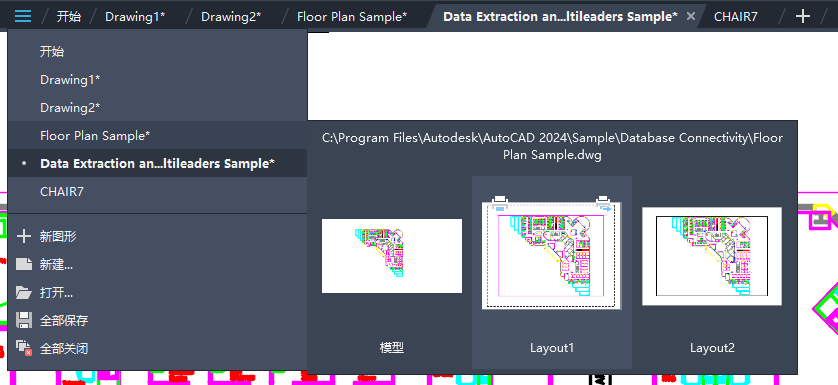This screenshot has width=838, height=385.
Task: Switch to the CHAIR7 tab in tab bar
Action: pyautogui.click(x=736, y=17)
